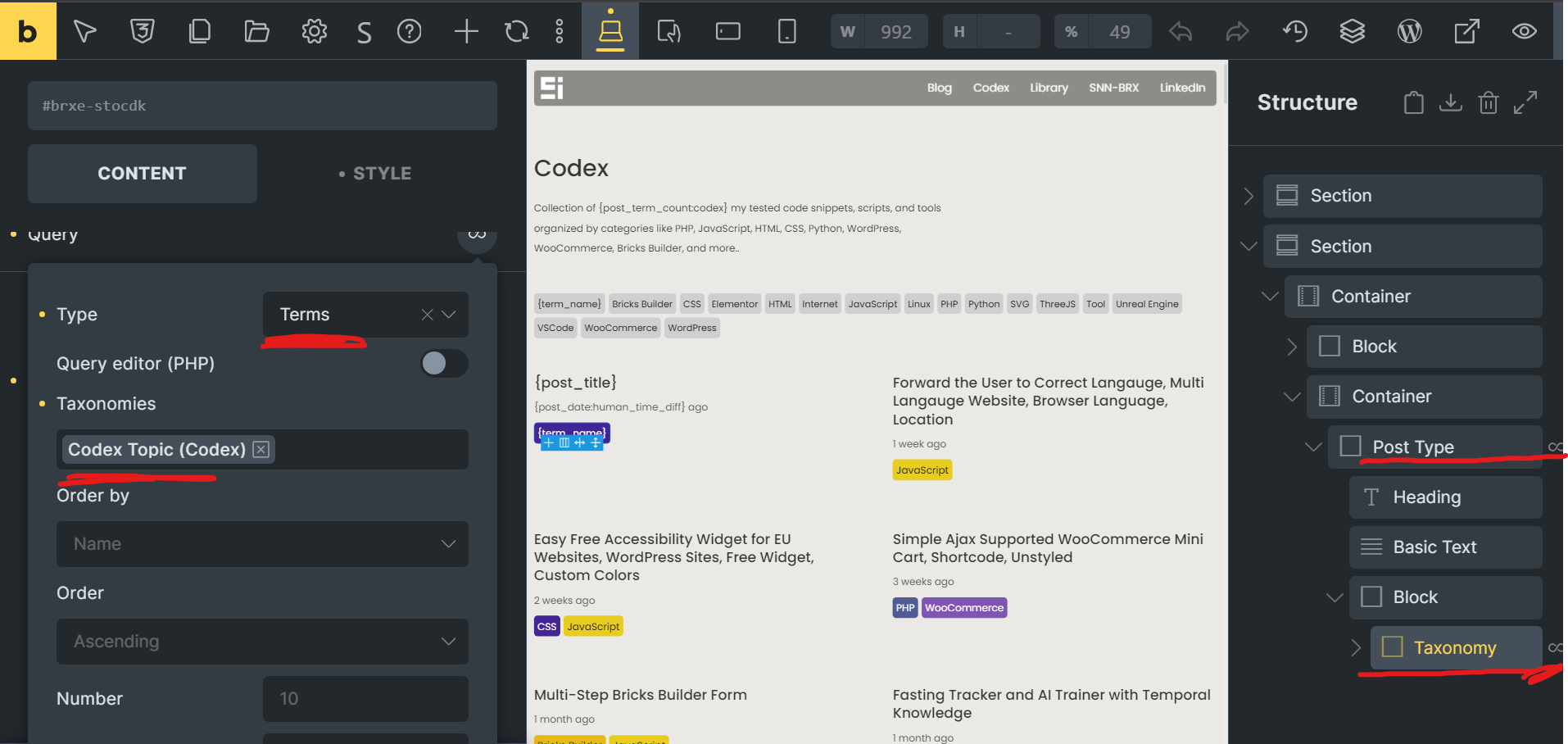The height and width of the screenshot is (744, 1568).
Task: Click the undo arrow icon
Action: (1181, 31)
